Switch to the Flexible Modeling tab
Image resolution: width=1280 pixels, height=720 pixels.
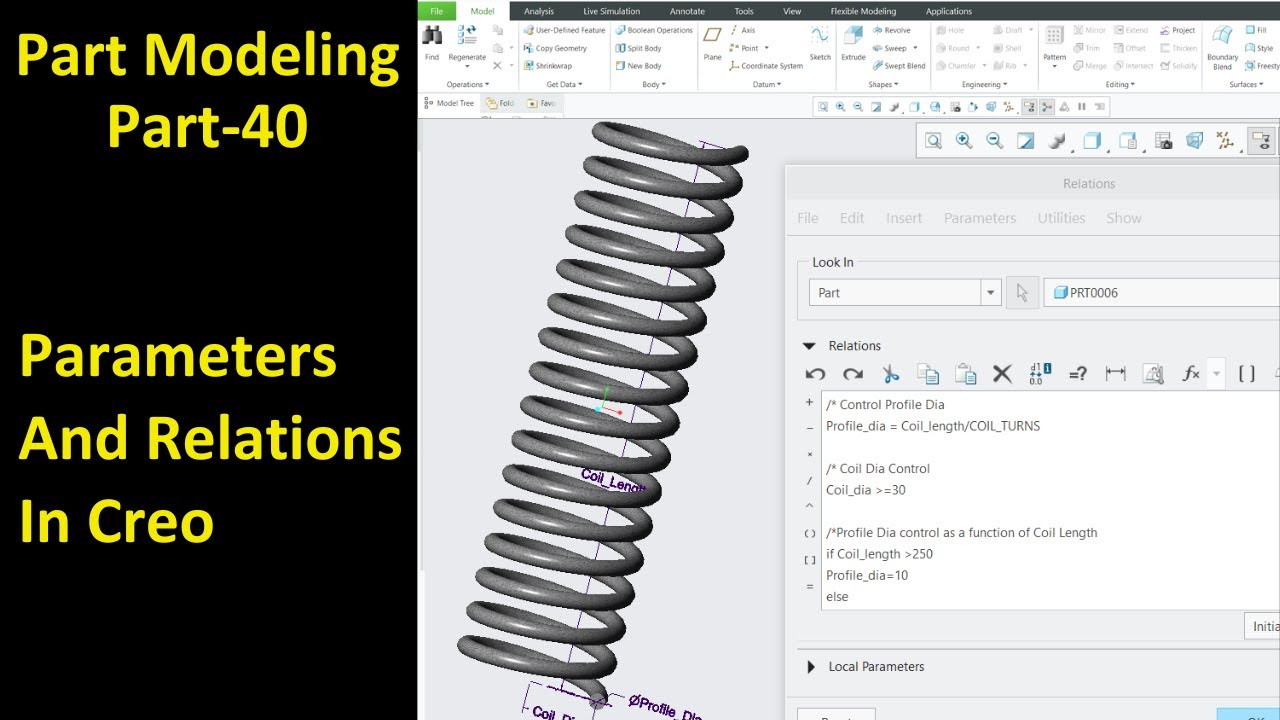tap(863, 11)
